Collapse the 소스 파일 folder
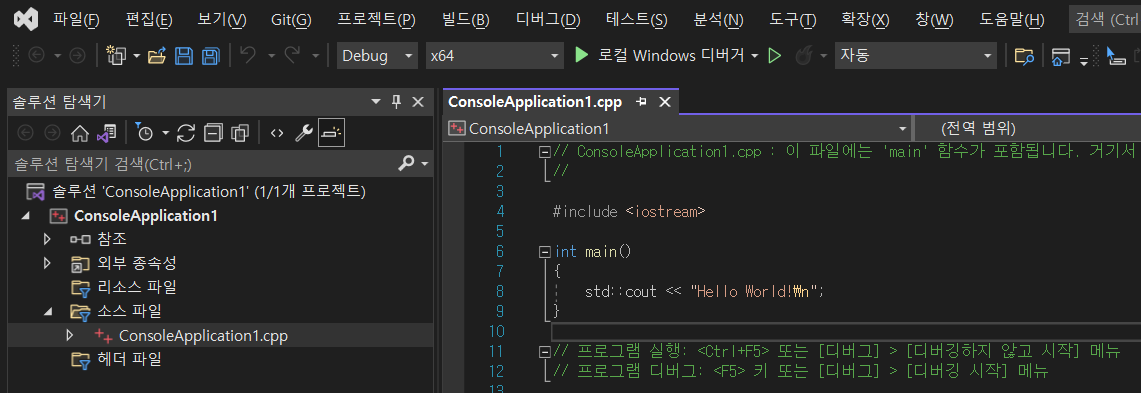The height and width of the screenshot is (393, 1141). [x=47, y=311]
